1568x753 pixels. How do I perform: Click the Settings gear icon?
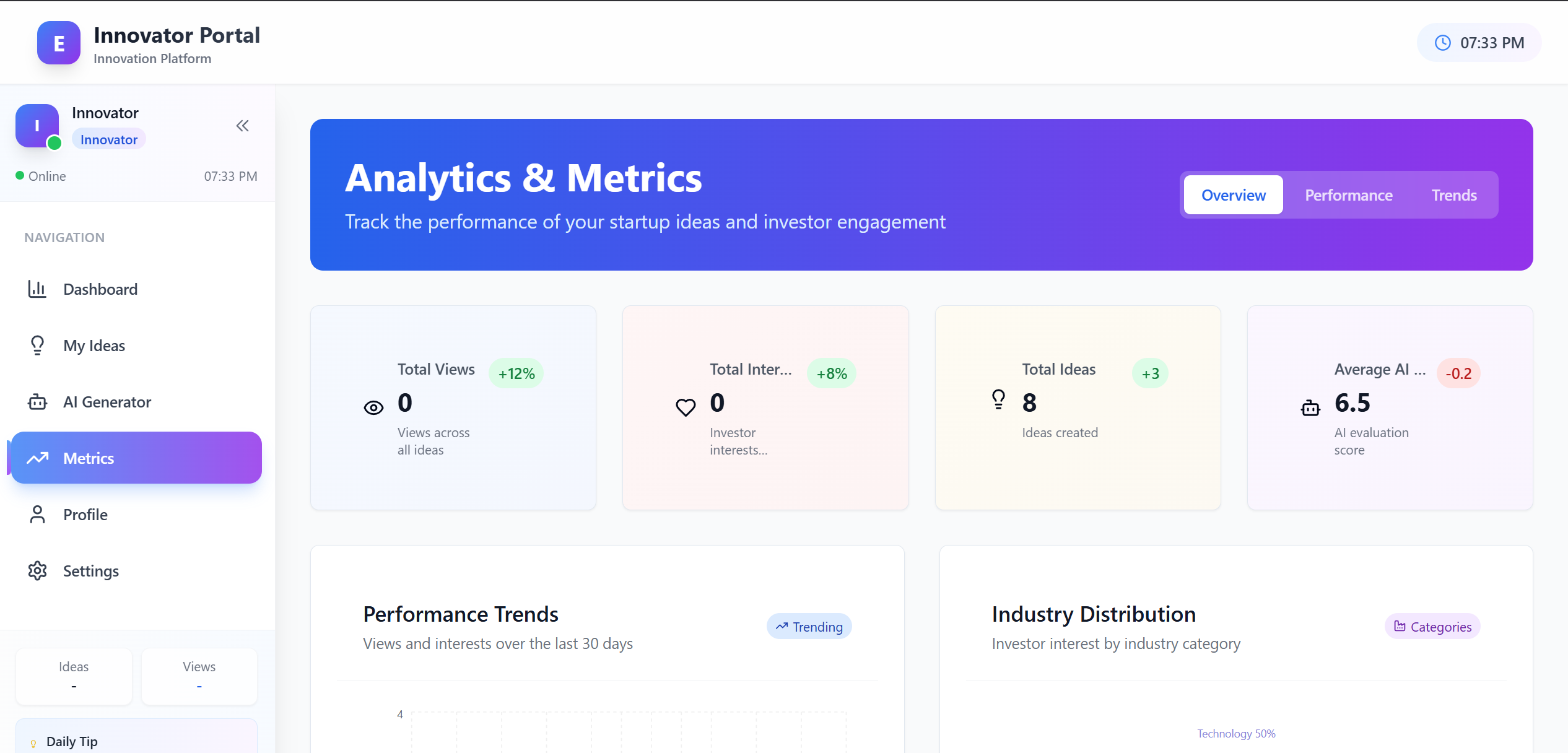point(37,571)
